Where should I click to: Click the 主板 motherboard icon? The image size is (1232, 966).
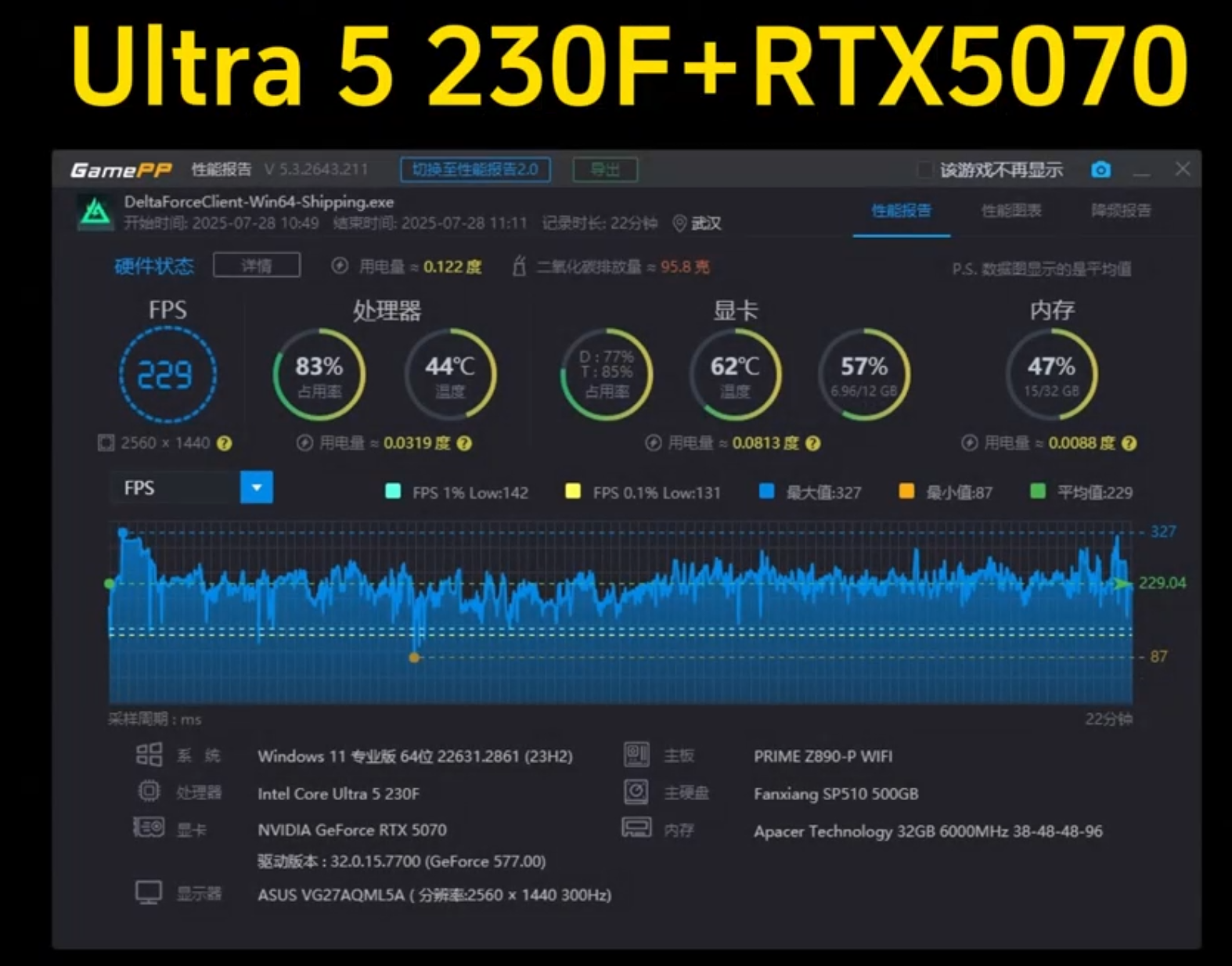[636, 755]
